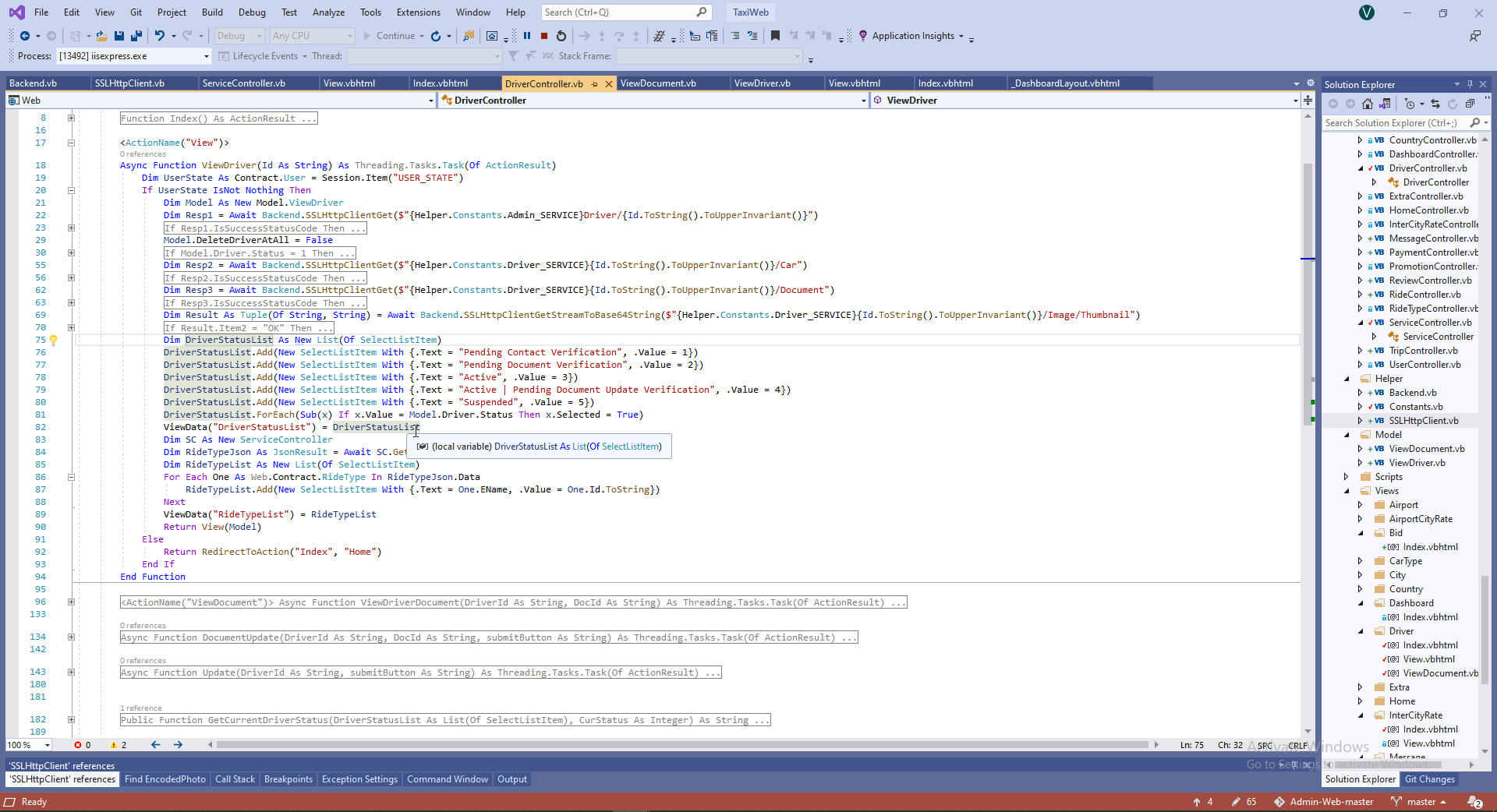Undo the last edit with the Undo arrow
The height and width of the screenshot is (812, 1497).
click(x=160, y=36)
